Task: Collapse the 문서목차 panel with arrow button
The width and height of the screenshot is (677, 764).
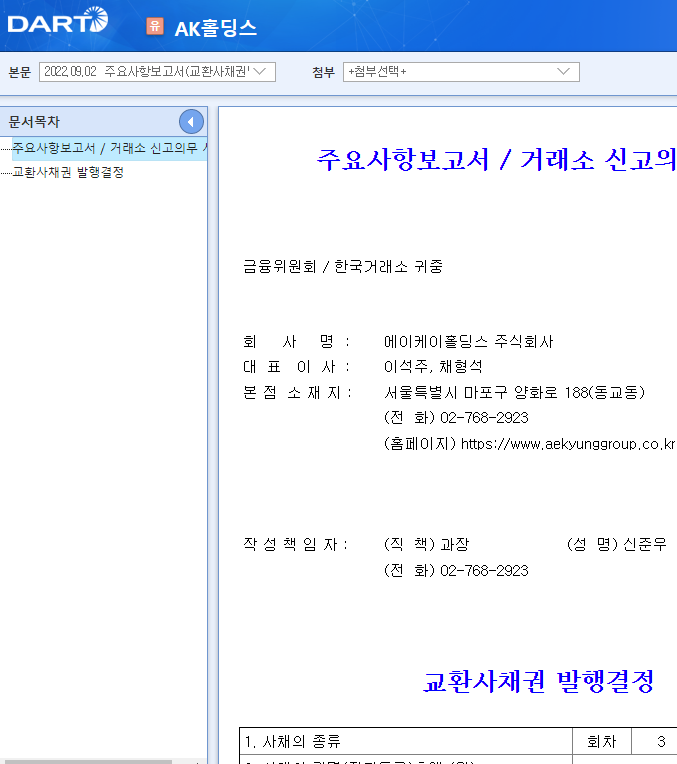Action: pyautogui.click(x=191, y=122)
